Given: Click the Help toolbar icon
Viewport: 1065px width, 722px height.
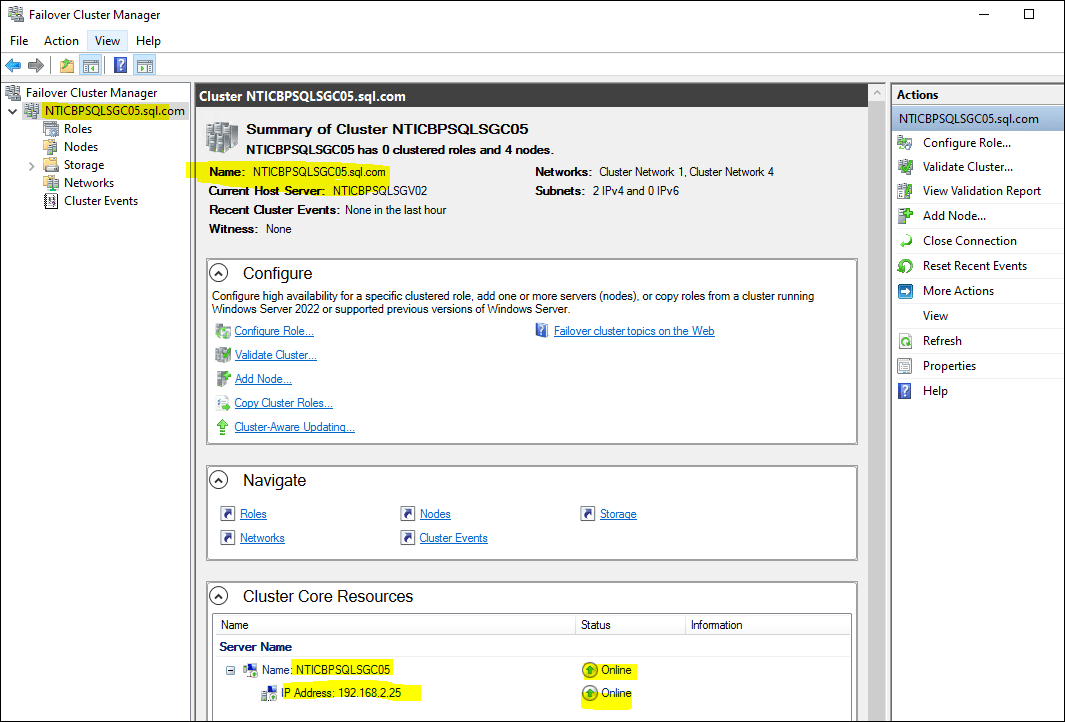Looking at the screenshot, I should [120, 66].
